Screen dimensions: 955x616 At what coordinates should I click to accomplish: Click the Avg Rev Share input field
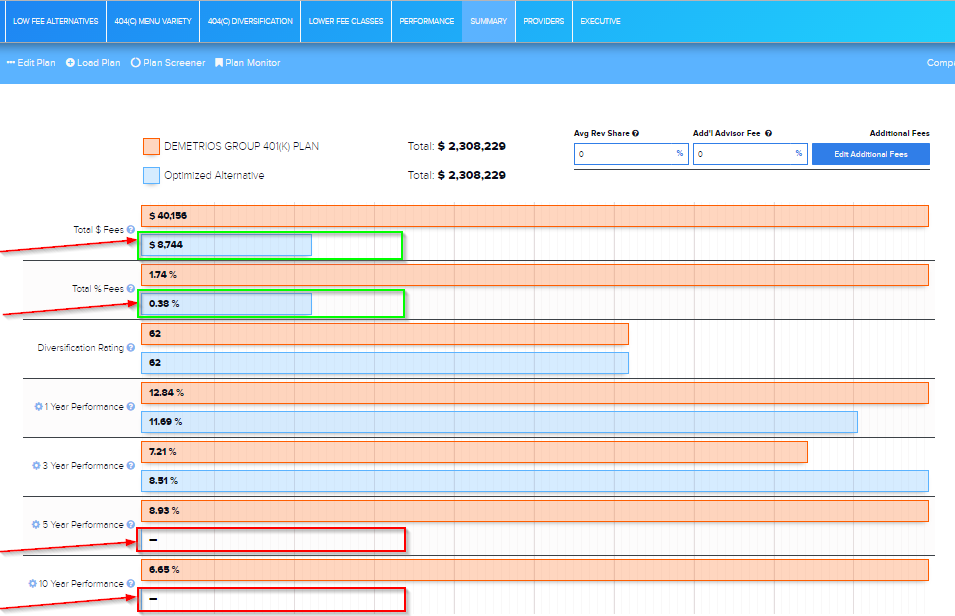[624, 154]
